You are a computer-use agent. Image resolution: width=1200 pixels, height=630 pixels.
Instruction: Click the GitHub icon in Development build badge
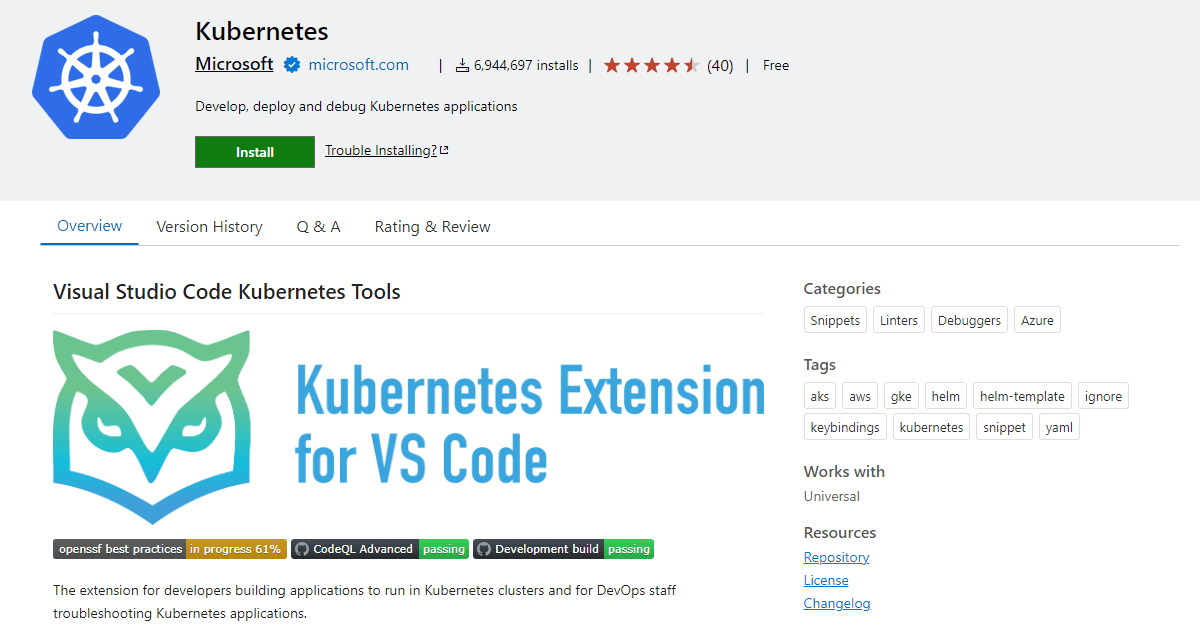(x=484, y=549)
